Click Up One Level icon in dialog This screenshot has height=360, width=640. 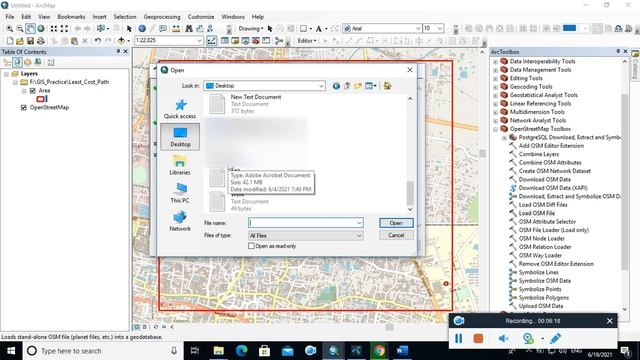[347, 86]
